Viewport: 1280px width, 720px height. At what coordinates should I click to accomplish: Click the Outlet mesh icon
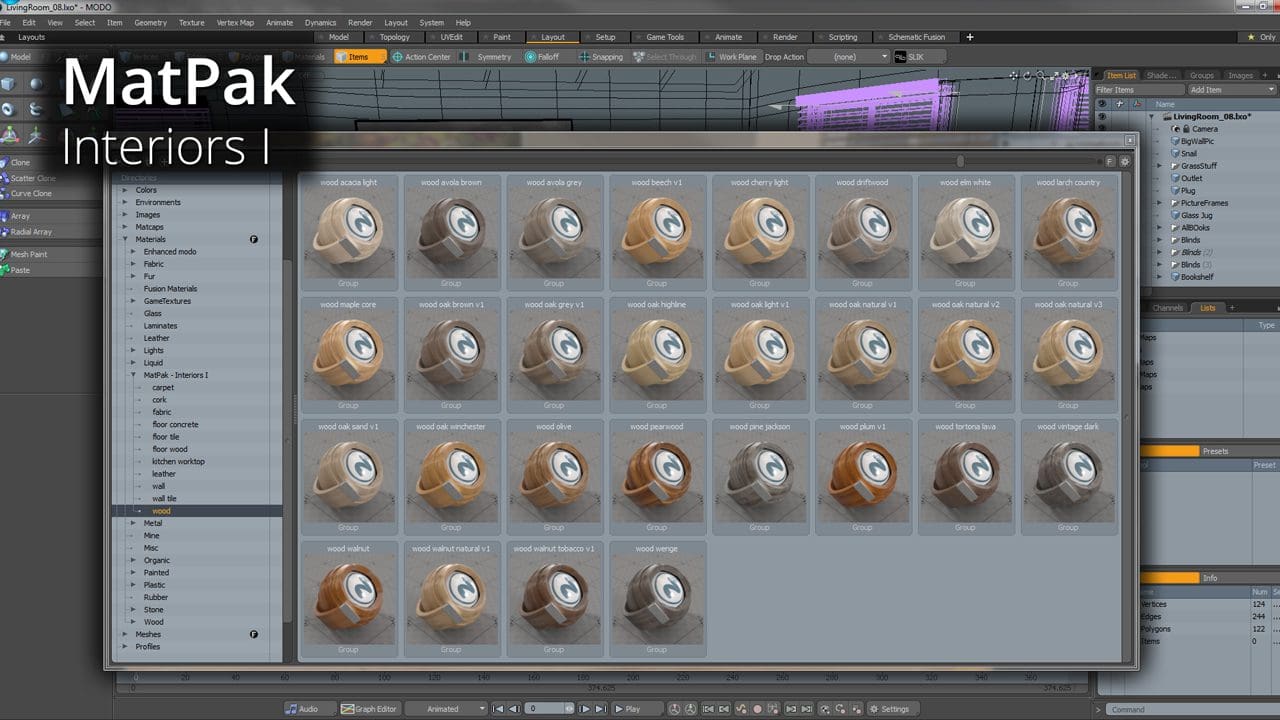tap(1175, 178)
